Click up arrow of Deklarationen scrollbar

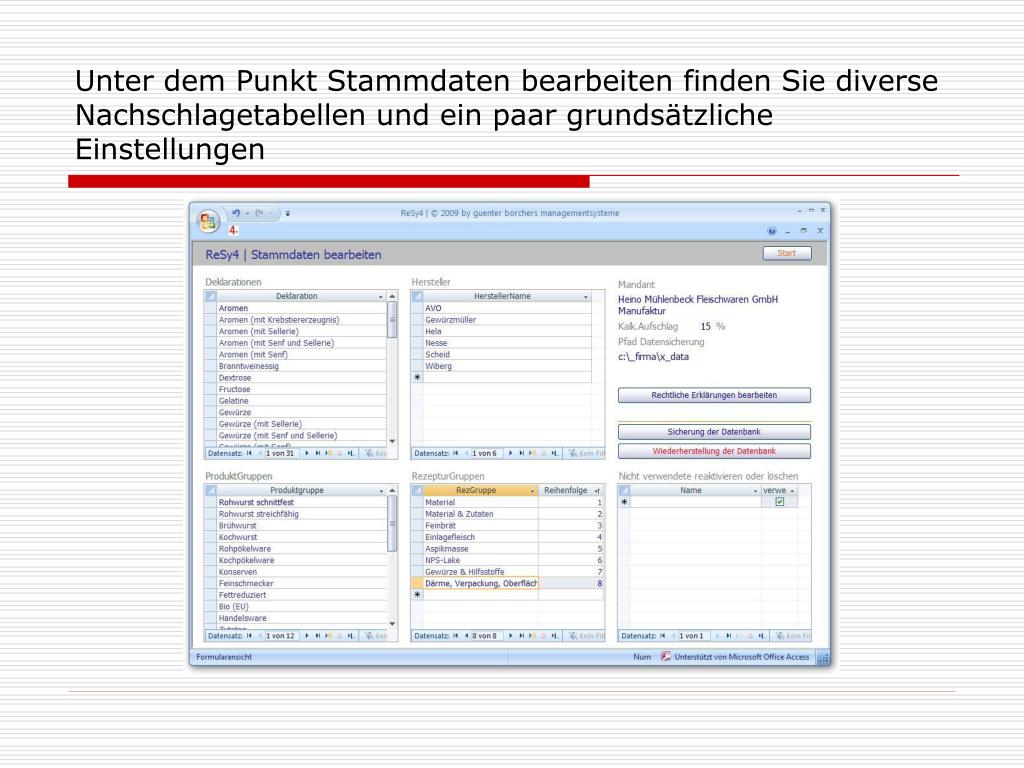(x=392, y=296)
